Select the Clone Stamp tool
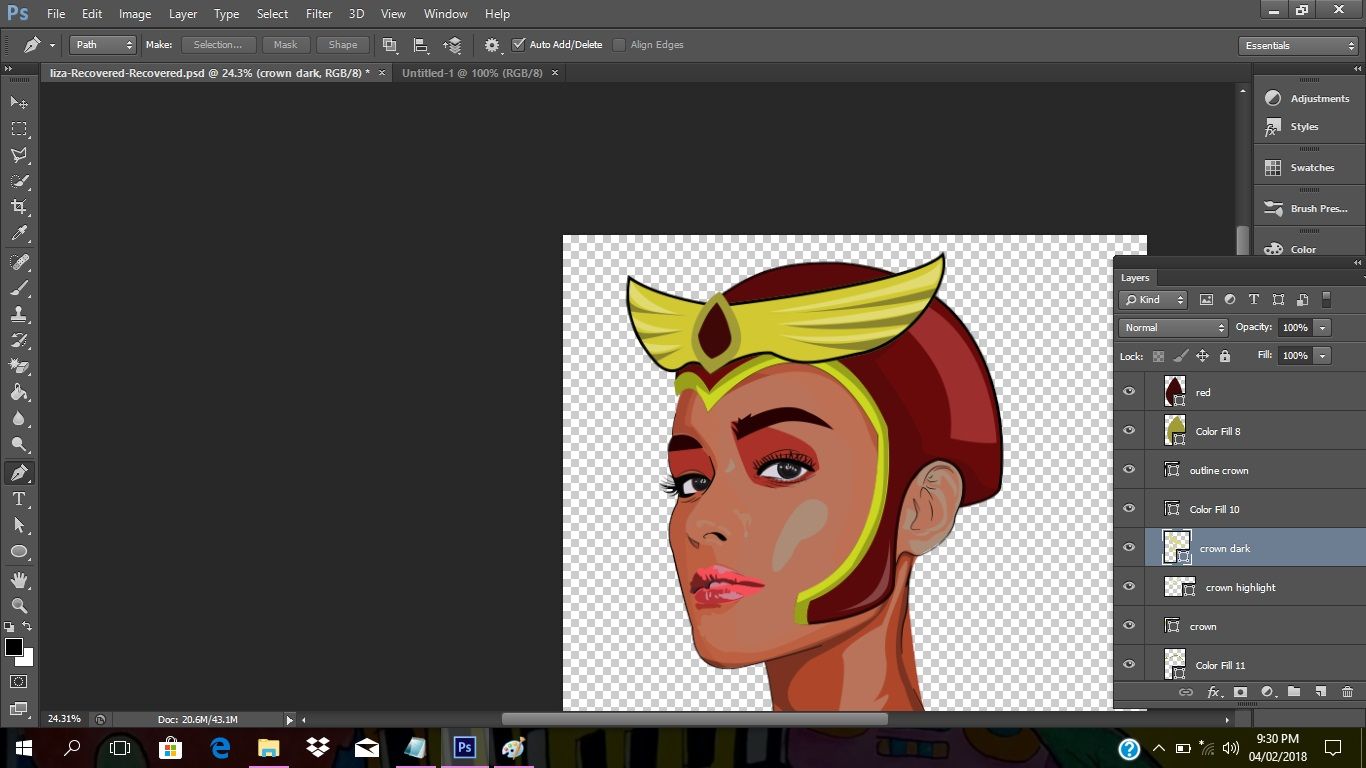 19,314
